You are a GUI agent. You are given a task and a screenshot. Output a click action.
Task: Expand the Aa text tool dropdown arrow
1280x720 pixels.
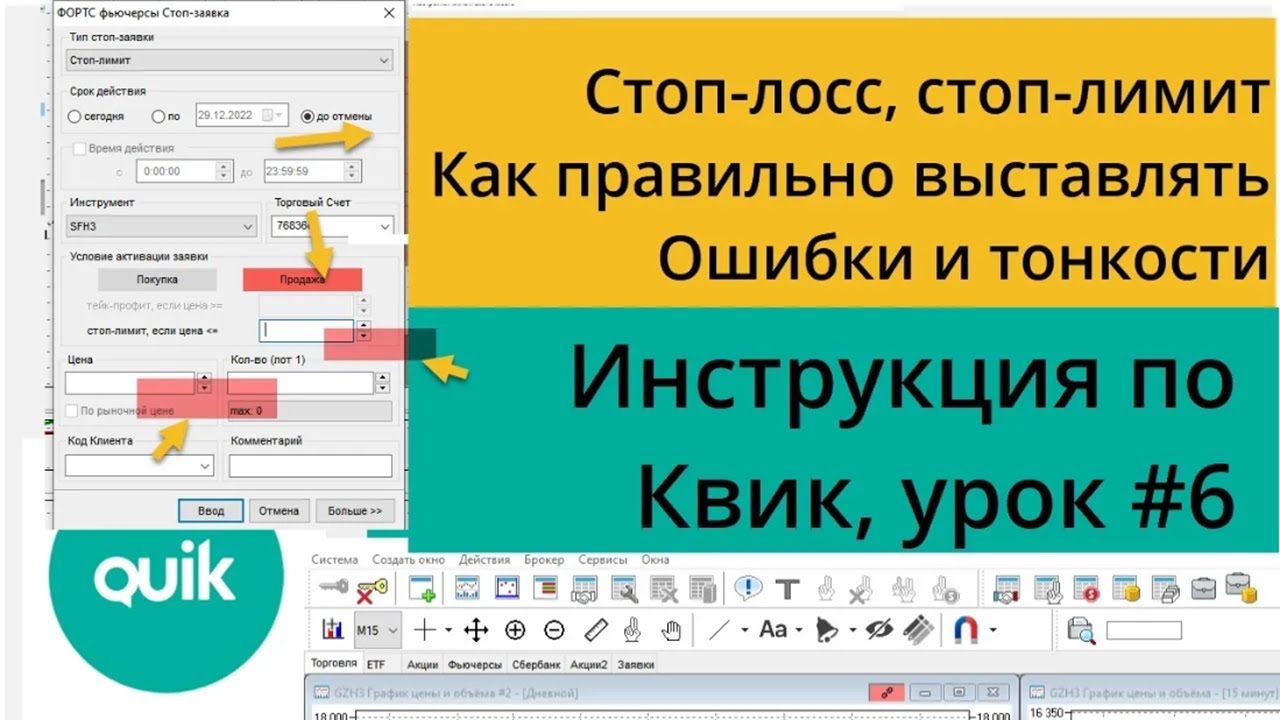[800, 630]
